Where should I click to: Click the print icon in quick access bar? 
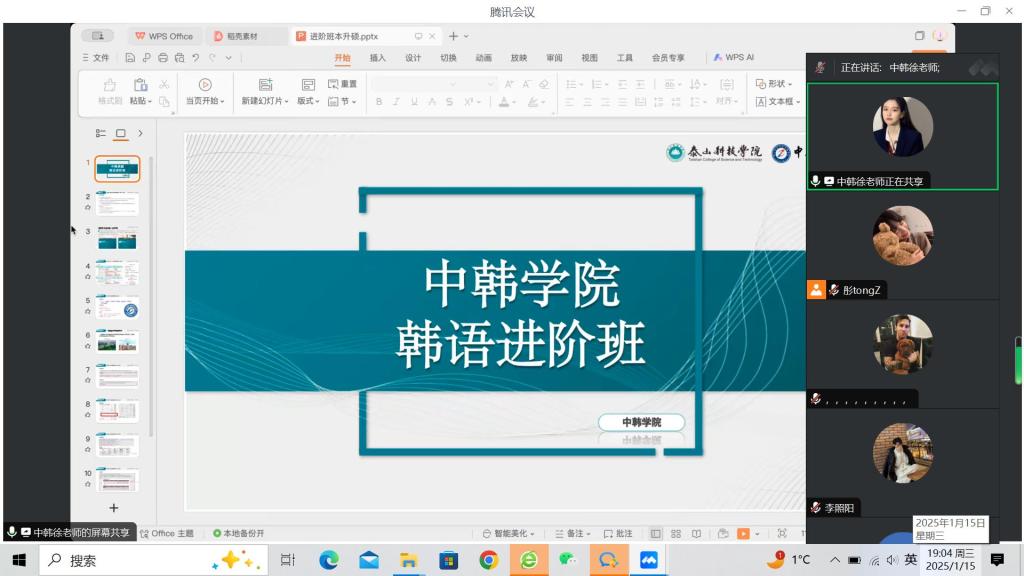click(163, 57)
